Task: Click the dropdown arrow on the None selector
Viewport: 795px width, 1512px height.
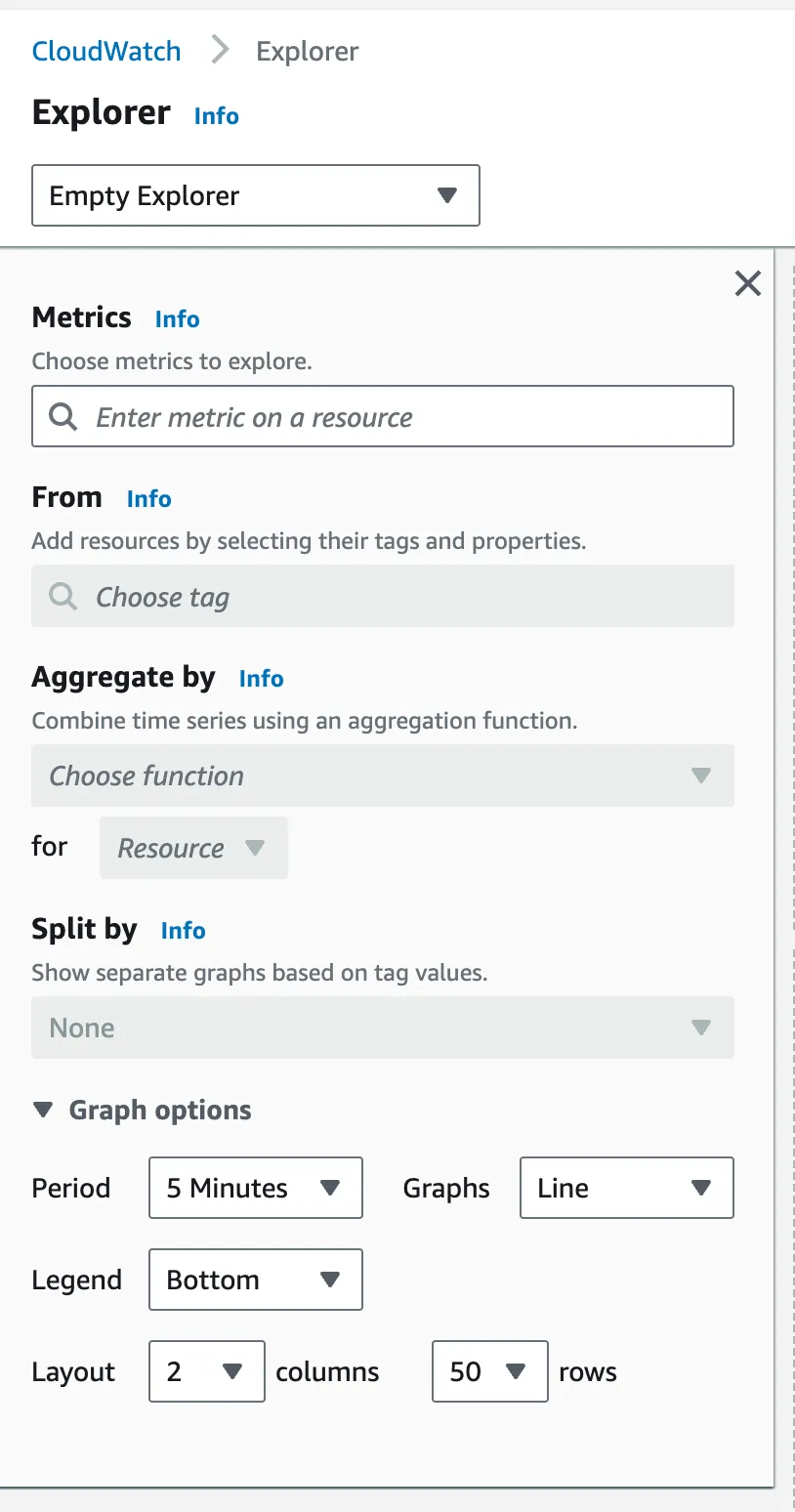Action: [x=701, y=1028]
